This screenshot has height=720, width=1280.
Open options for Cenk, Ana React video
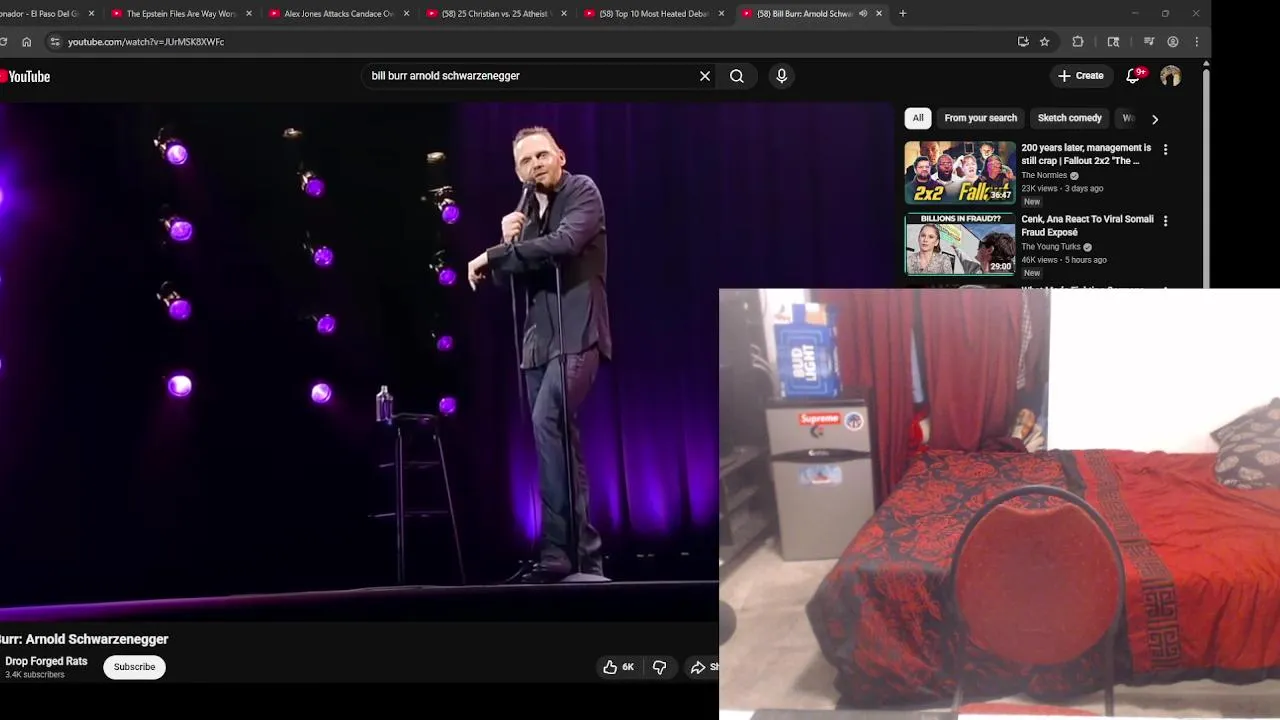(1165, 220)
